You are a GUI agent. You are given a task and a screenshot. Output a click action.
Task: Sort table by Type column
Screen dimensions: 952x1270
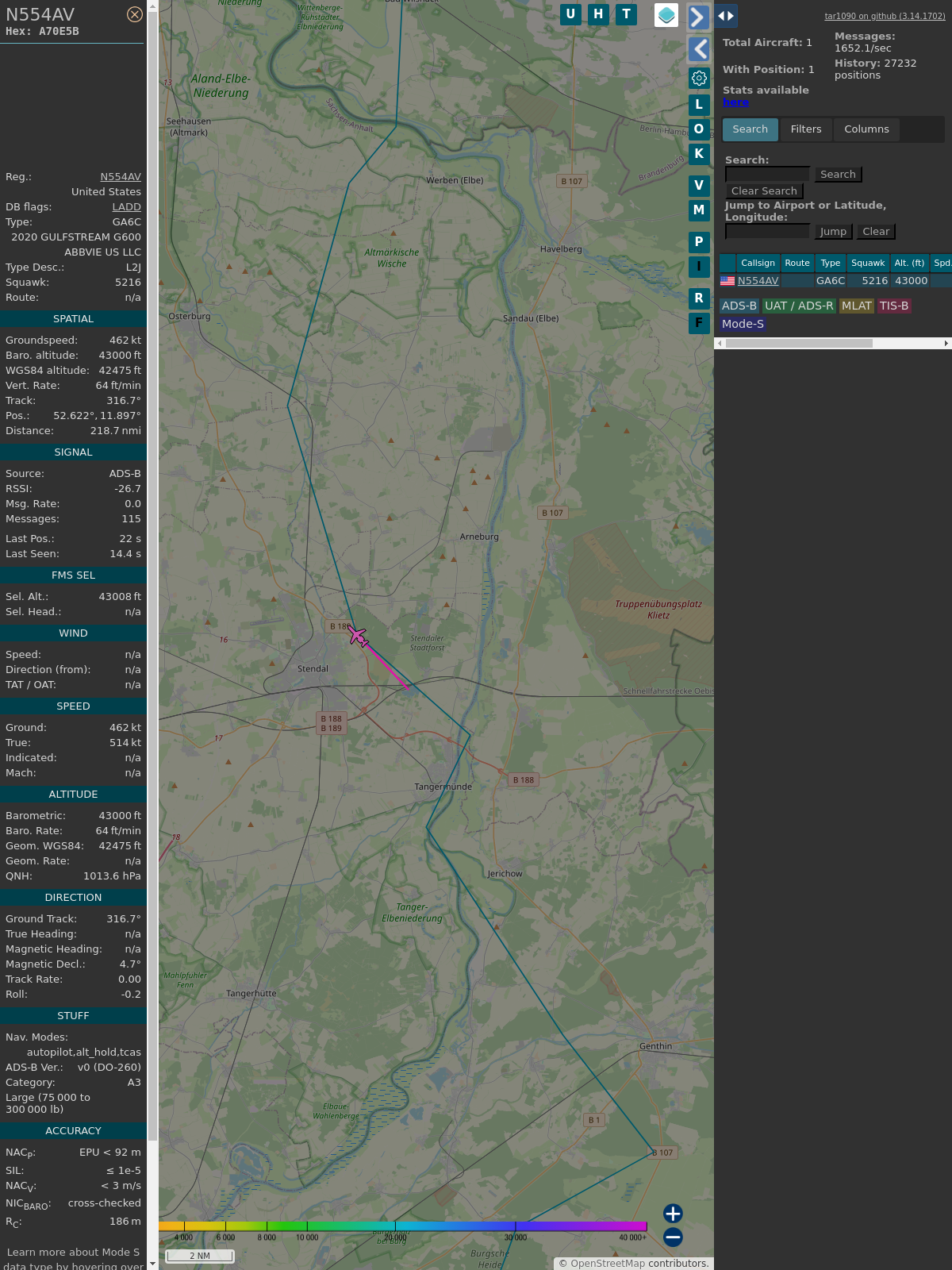830,263
